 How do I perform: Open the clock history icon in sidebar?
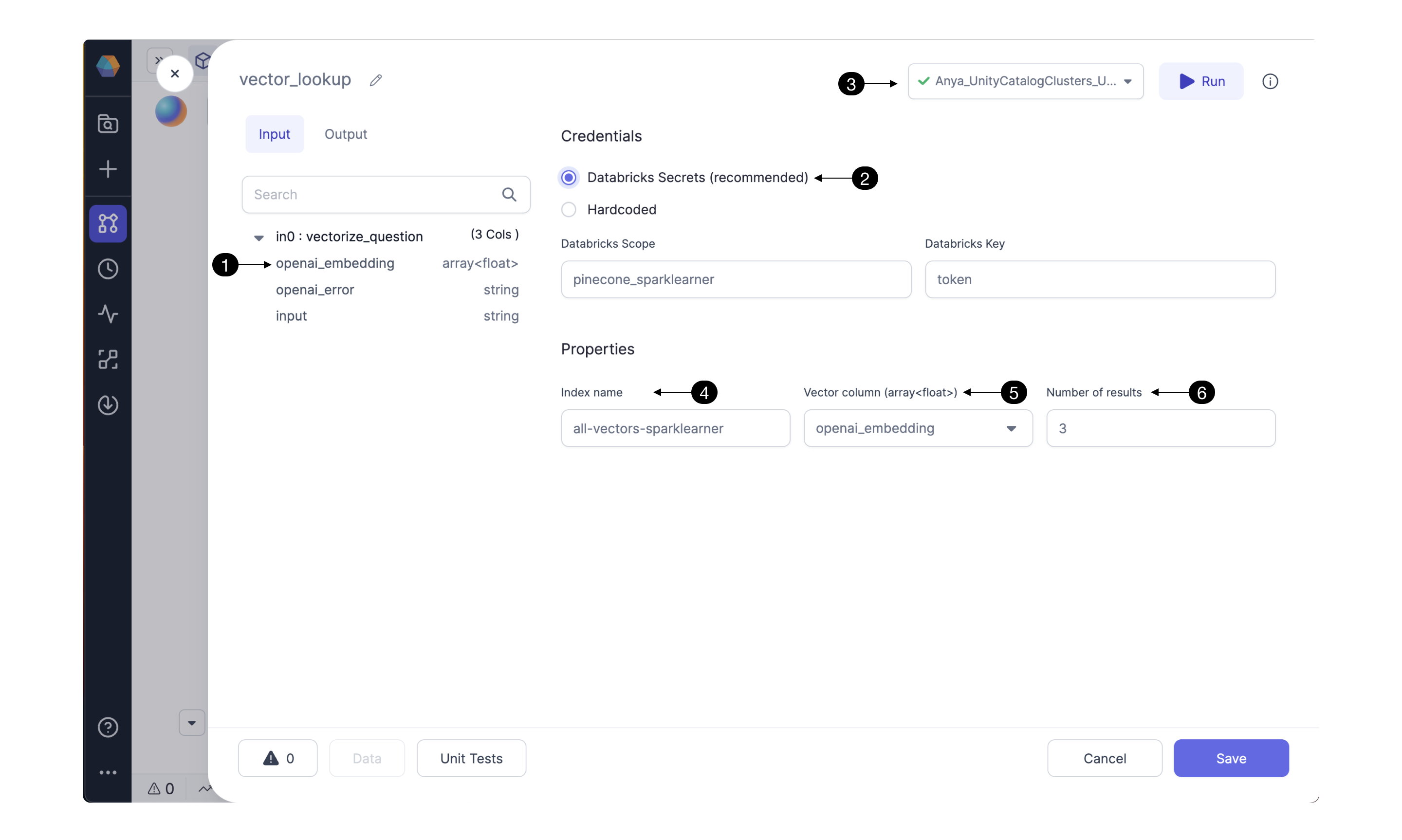108,269
